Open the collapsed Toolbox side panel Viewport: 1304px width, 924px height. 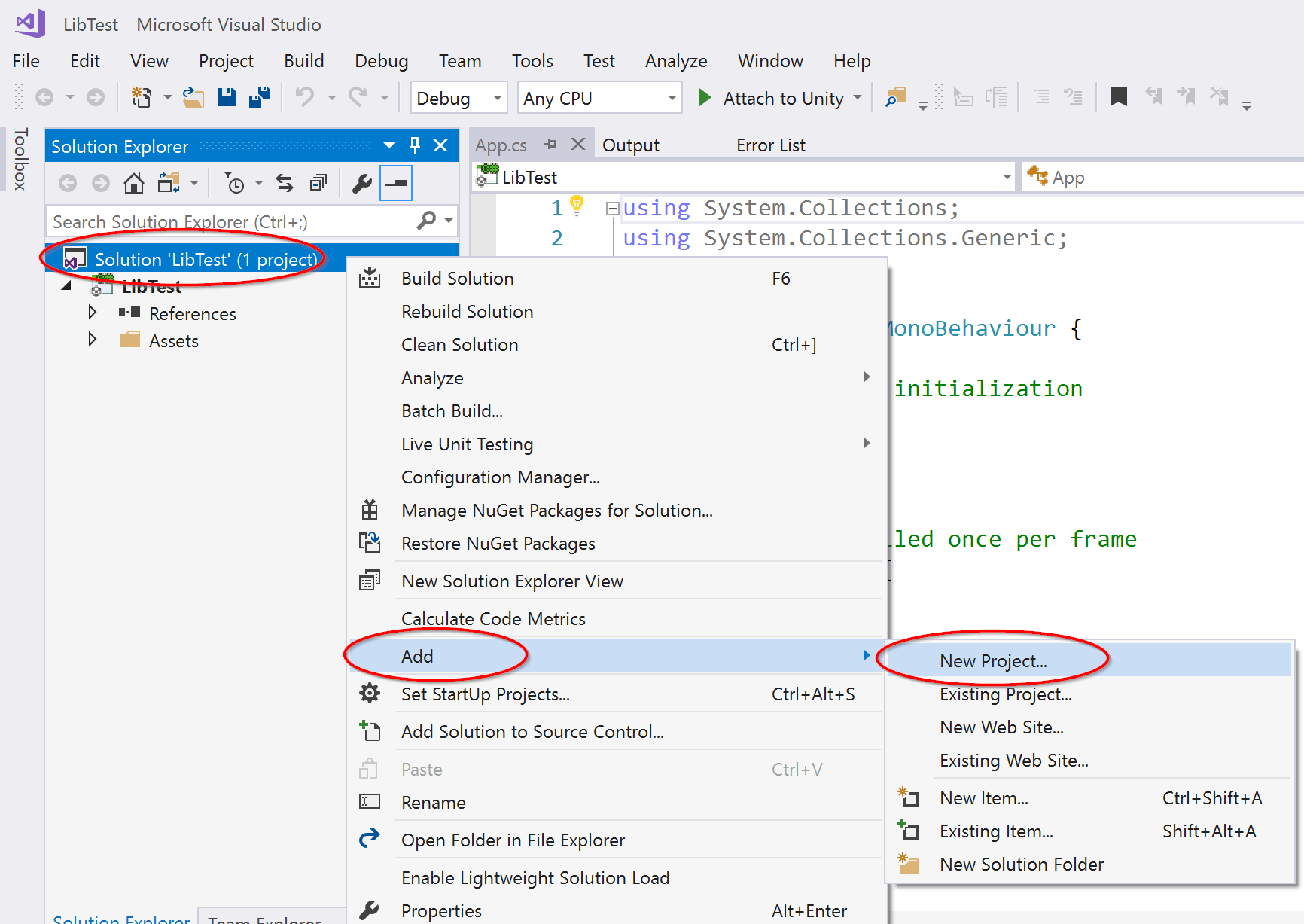(20, 159)
